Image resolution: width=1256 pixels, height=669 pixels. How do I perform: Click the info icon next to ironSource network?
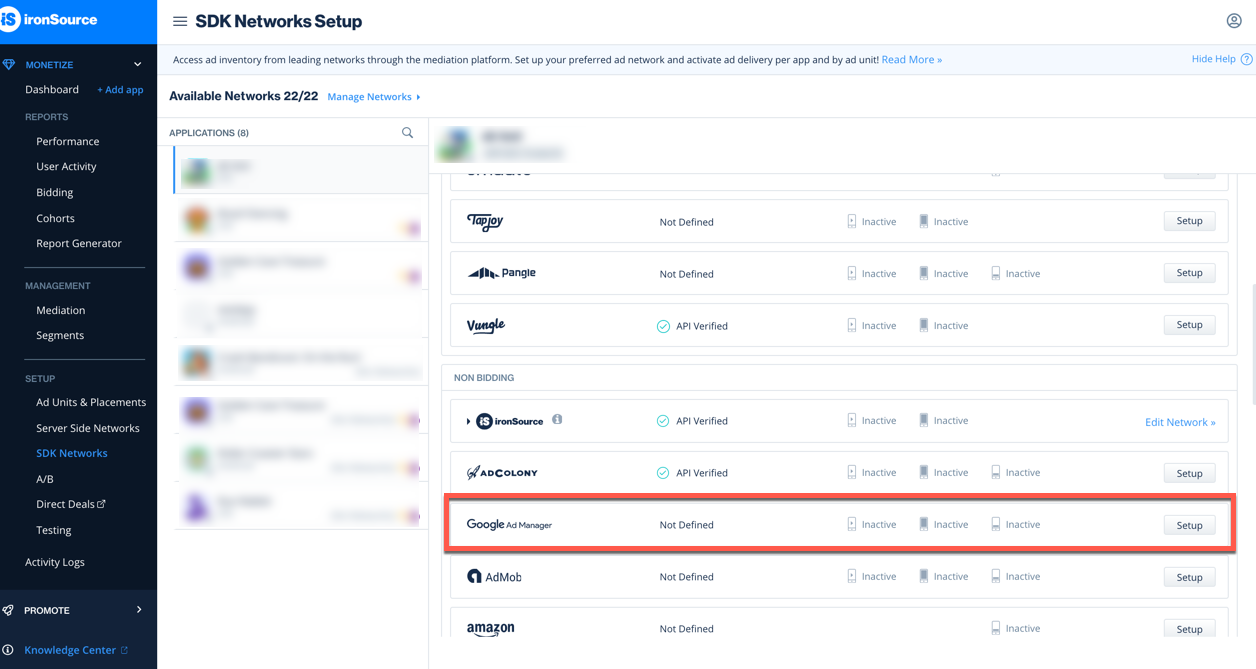tap(557, 420)
